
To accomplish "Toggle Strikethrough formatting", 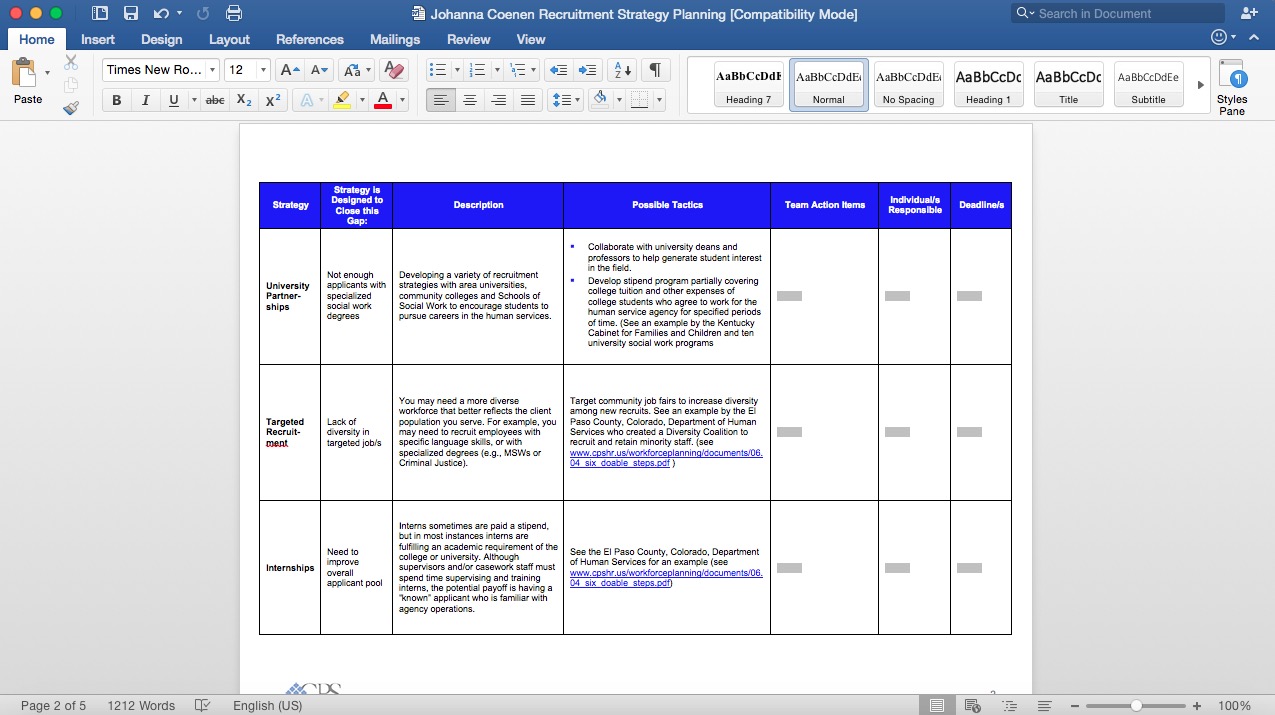I will (x=214, y=100).
